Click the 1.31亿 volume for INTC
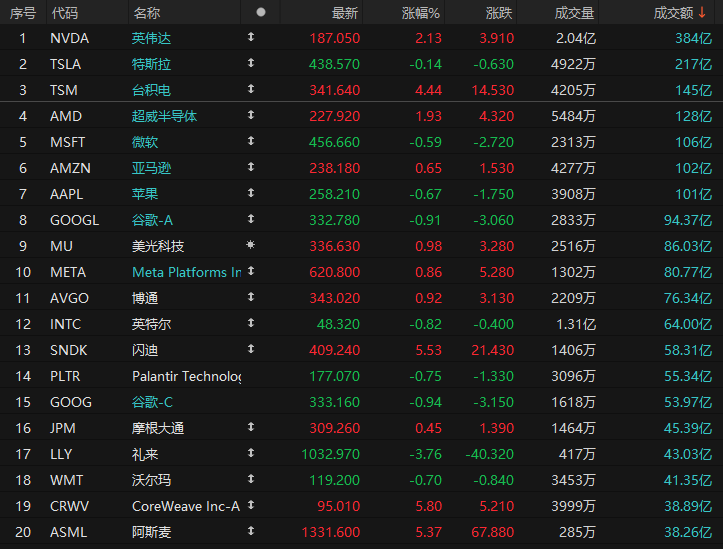Viewport: 723px width, 549px height. point(576,325)
